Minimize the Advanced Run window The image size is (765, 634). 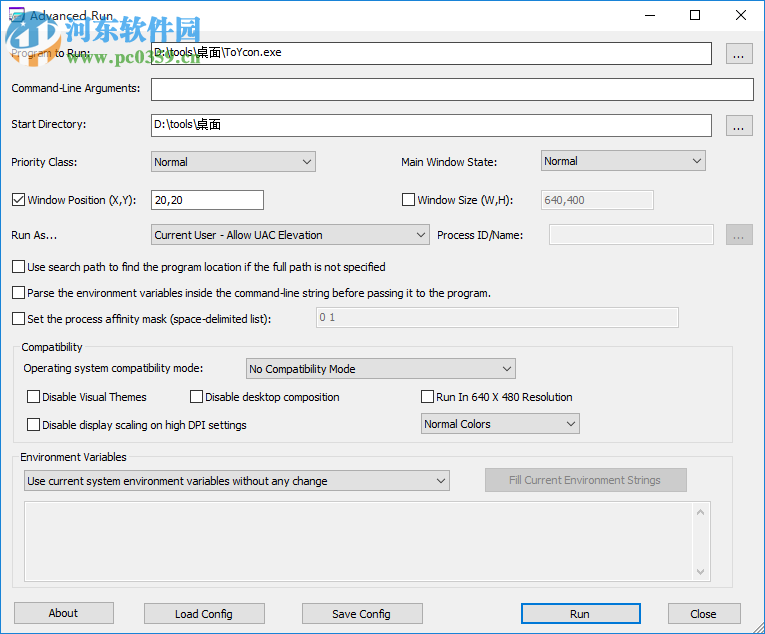650,15
